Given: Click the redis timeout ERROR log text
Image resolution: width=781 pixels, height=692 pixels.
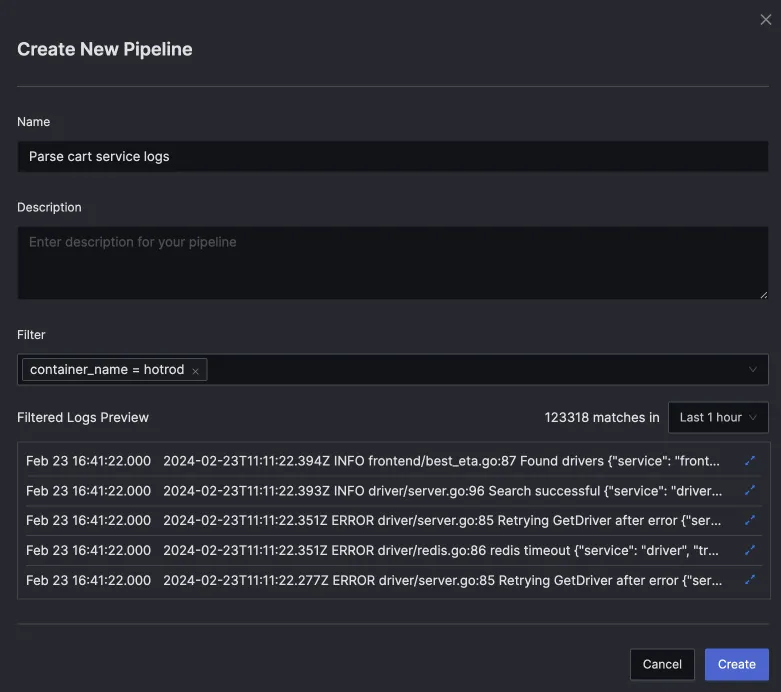Looking at the screenshot, I should coord(441,550).
